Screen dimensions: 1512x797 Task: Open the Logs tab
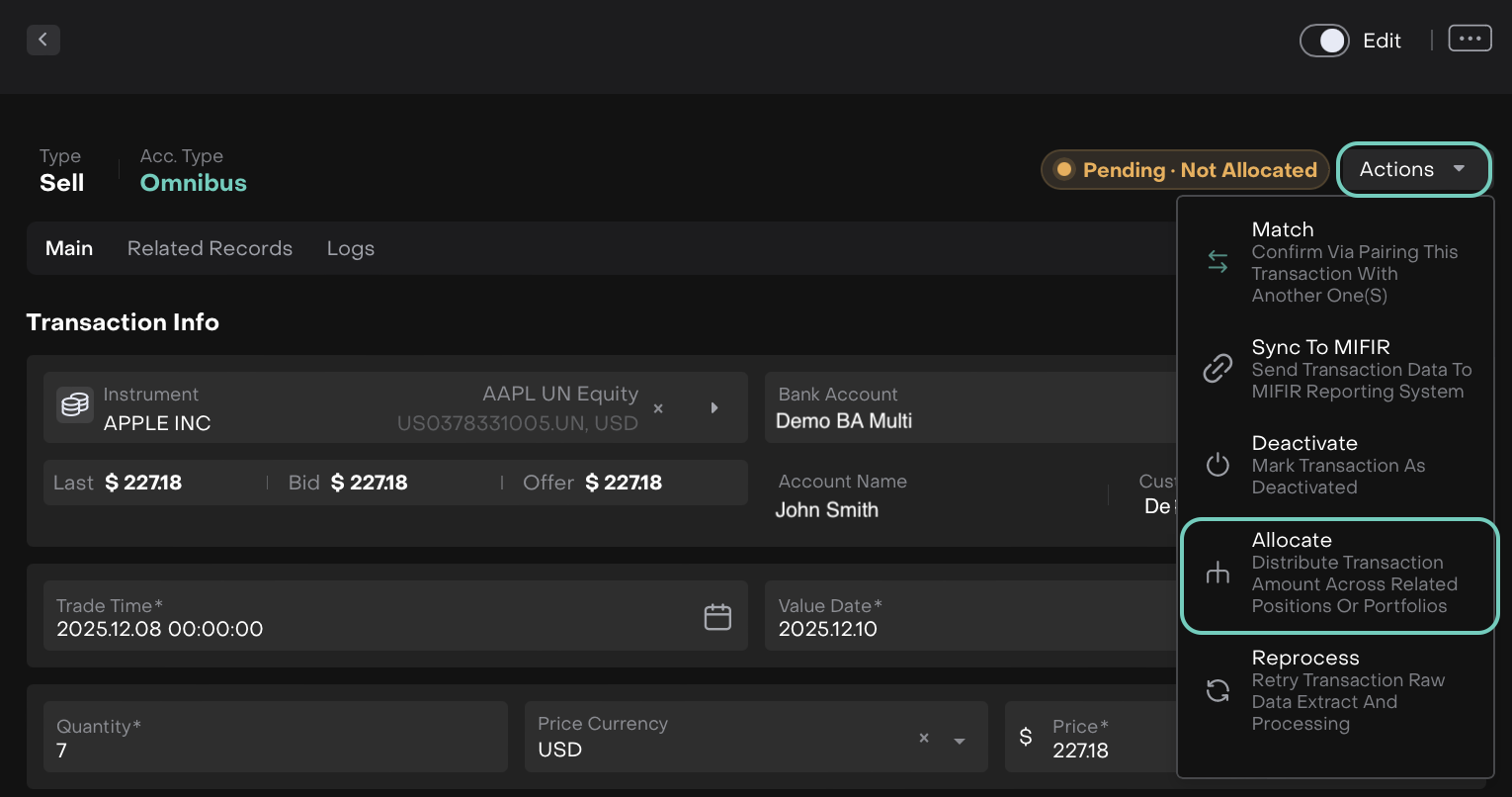pos(351,249)
